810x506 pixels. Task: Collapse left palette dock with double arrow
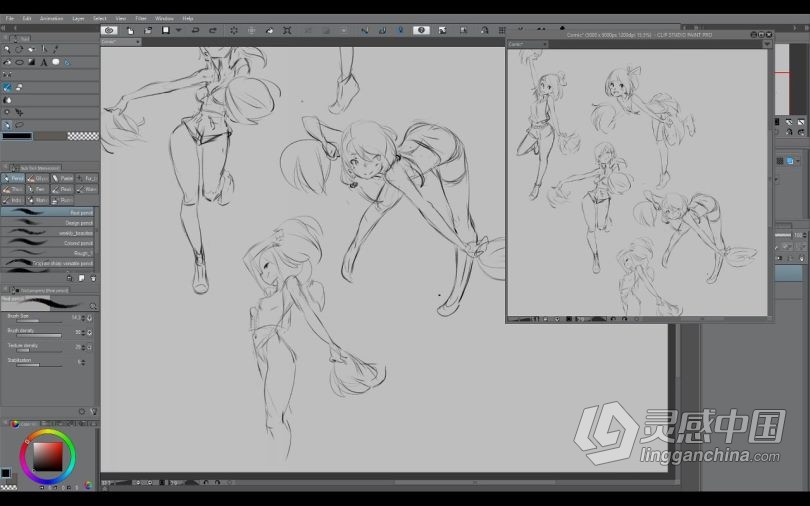click(x=3, y=28)
